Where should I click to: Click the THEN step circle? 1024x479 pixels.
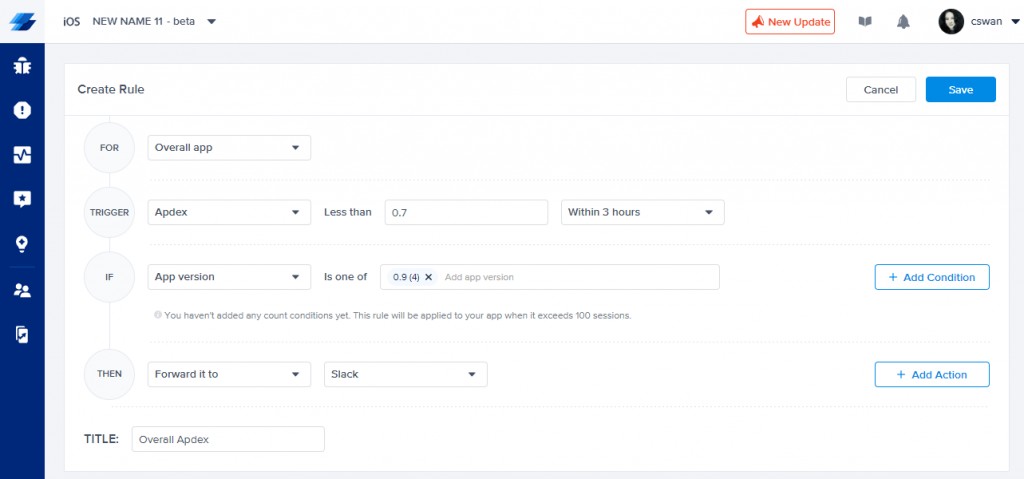(109, 374)
